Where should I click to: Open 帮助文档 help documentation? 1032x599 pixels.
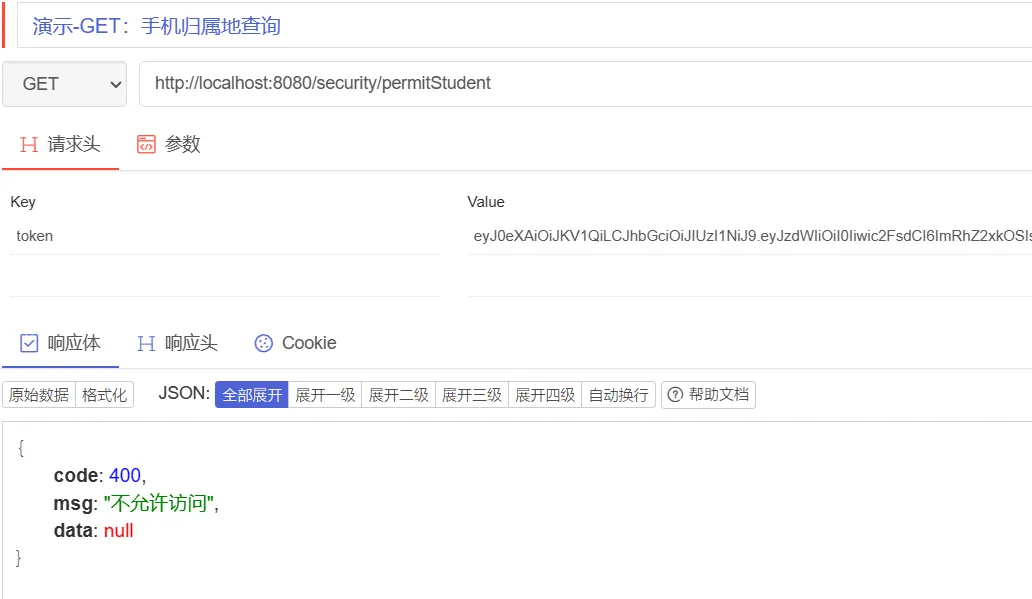(708, 395)
